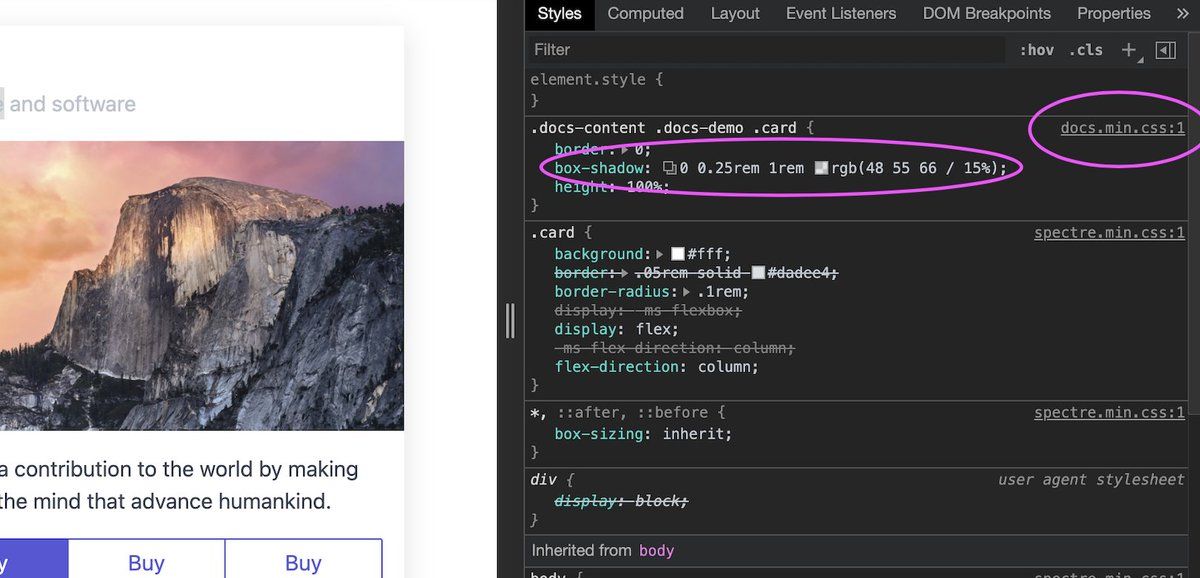Open the spectre.min.css:1 link for .card
This screenshot has height=578, width=1200.
(x=1108, y=232)
